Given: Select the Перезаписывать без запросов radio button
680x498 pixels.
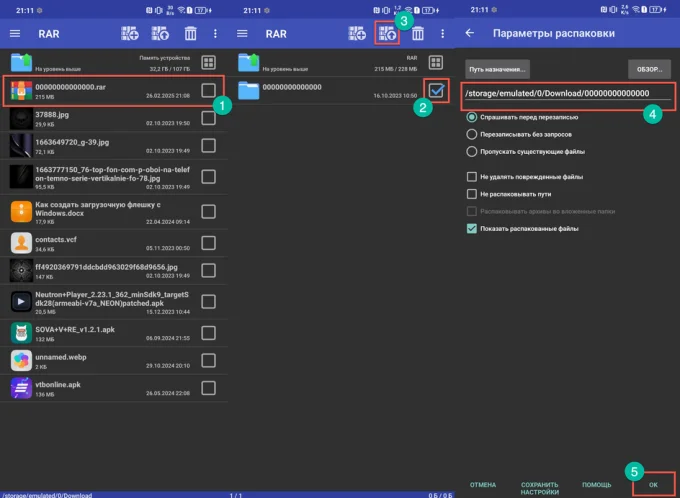Looking at the screenshot, I should [471, 134].
